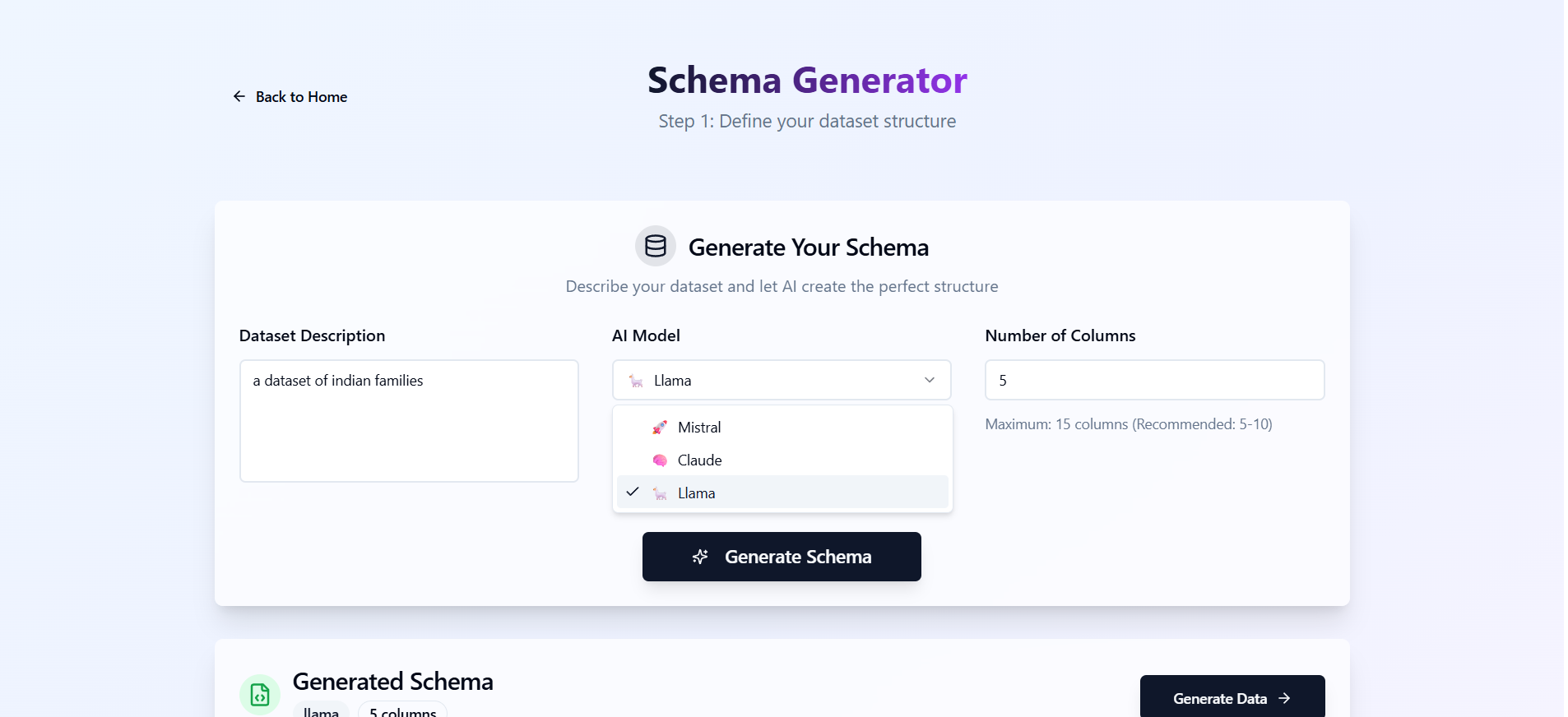The height and width of the screenshot is (717, 1568).
Task: Click the sparkle icon on Generate Schema
Action: [700, 557]
